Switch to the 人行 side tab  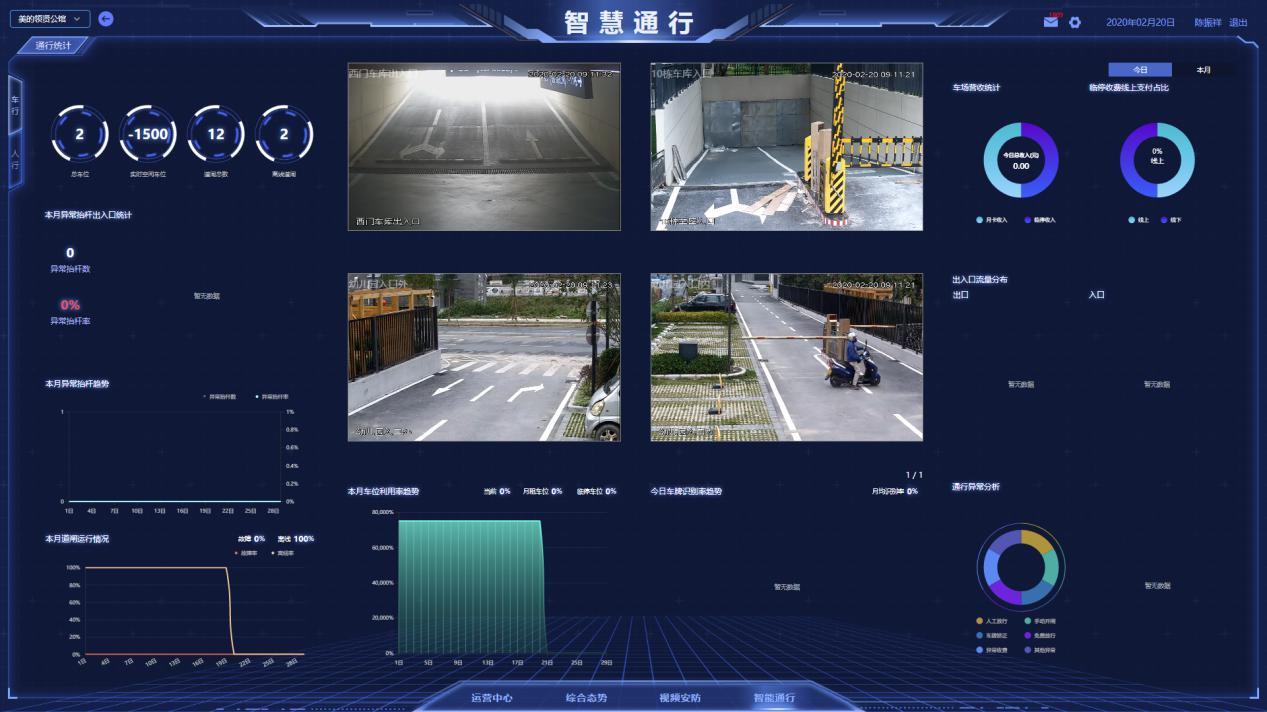click(x=15, y=160)
